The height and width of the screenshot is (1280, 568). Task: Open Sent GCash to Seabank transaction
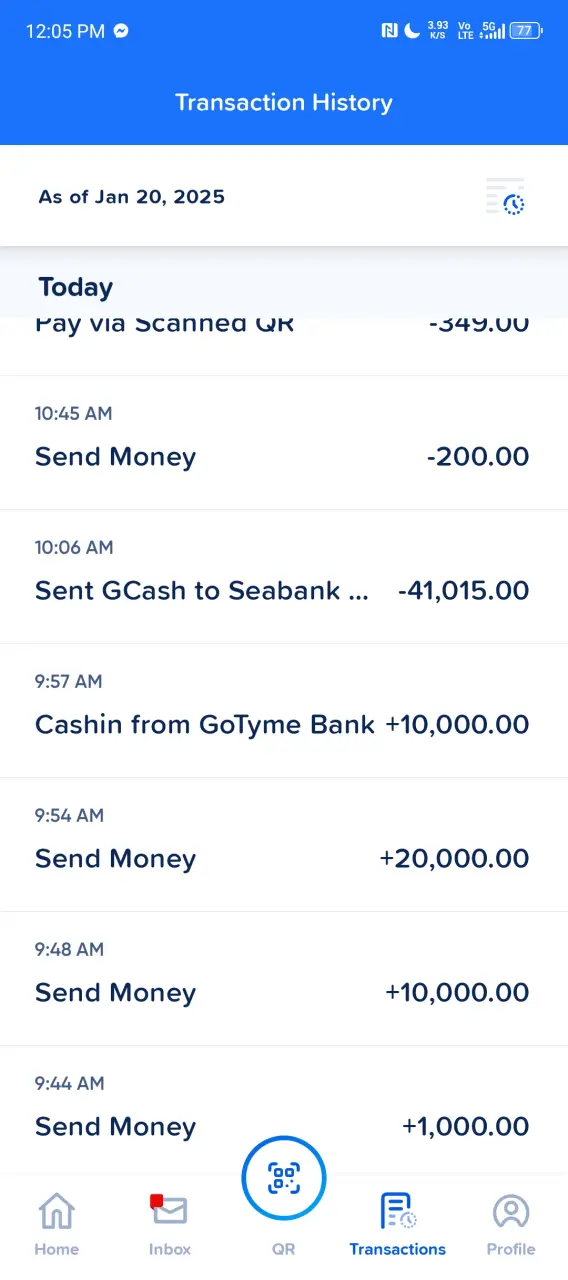point(284,577)
